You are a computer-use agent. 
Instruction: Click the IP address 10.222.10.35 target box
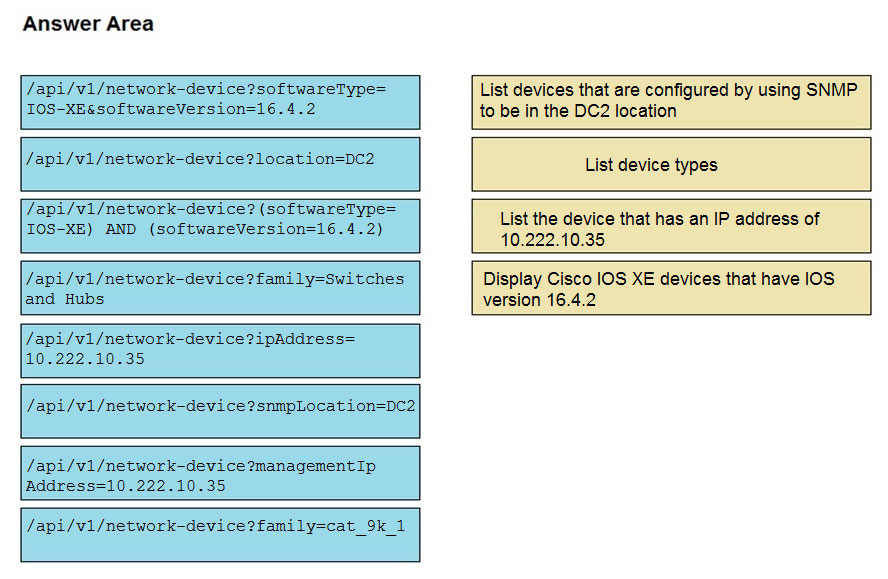(671, 226)
